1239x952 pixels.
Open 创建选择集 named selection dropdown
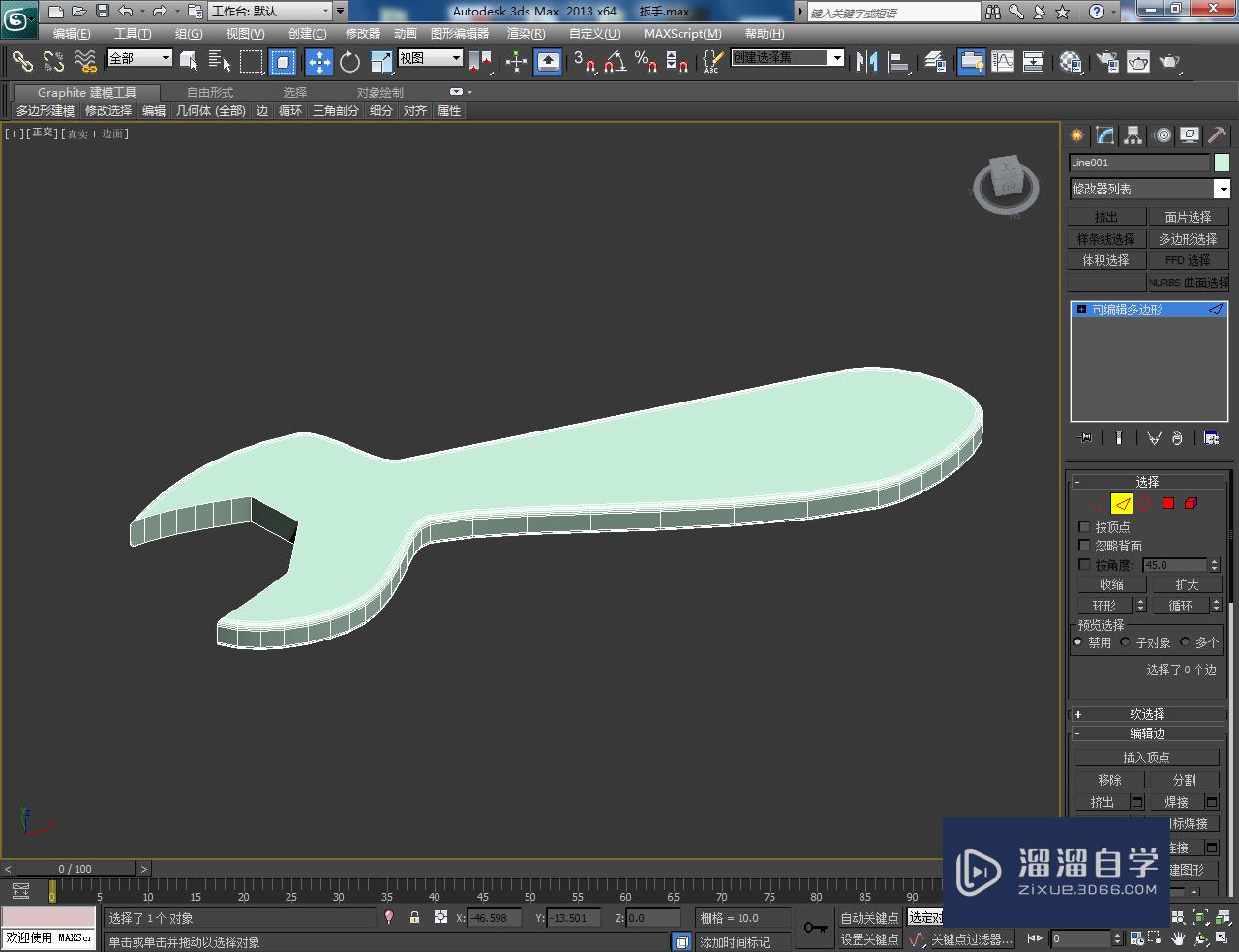pyautogui.click(x=787, y=58)
